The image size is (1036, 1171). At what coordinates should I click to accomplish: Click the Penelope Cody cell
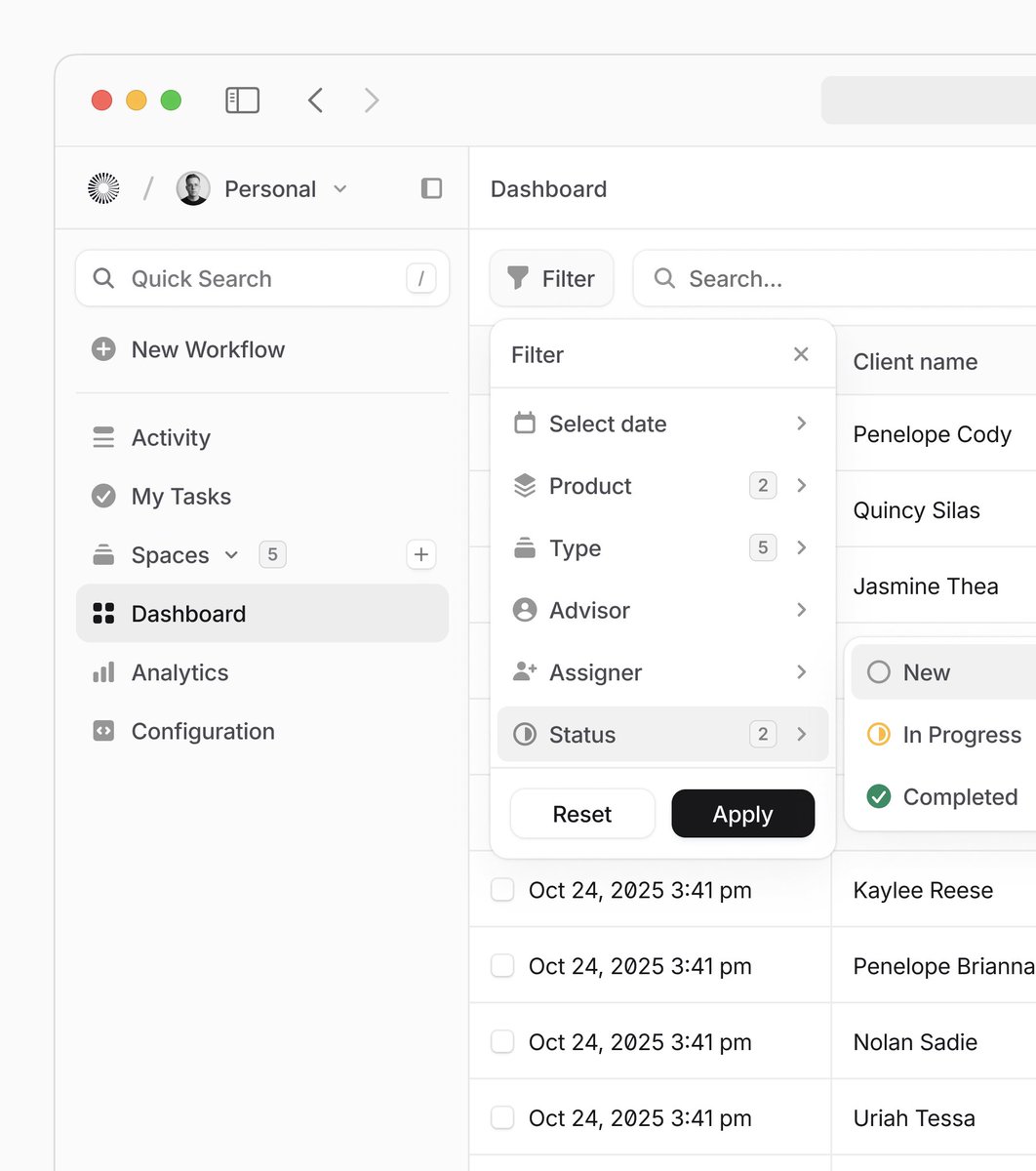click(932, 434)
